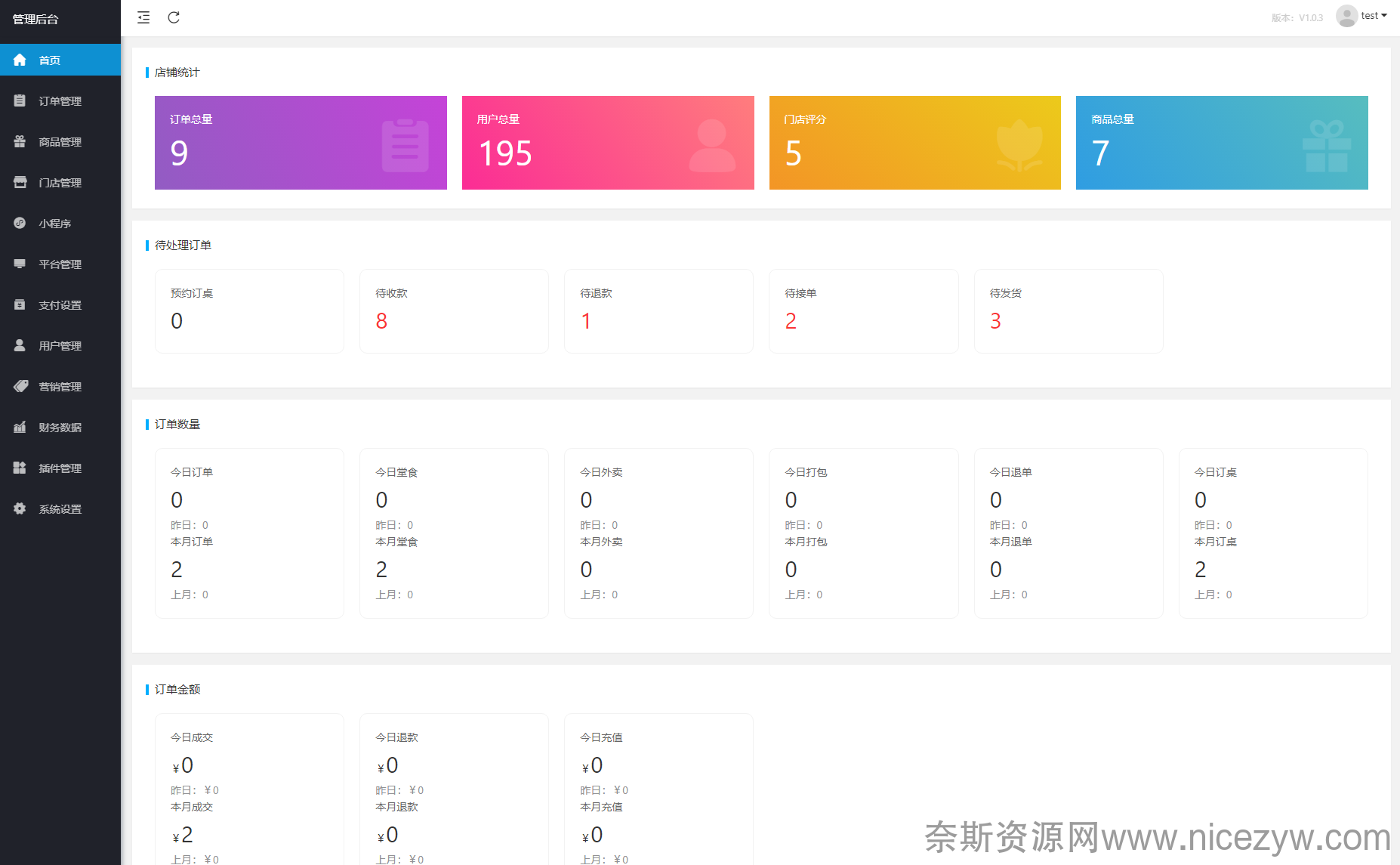Open 用户管理 menu item
Image resolution: width=1400 pixels, height=865 pixels.
click(x=60, y=345)
